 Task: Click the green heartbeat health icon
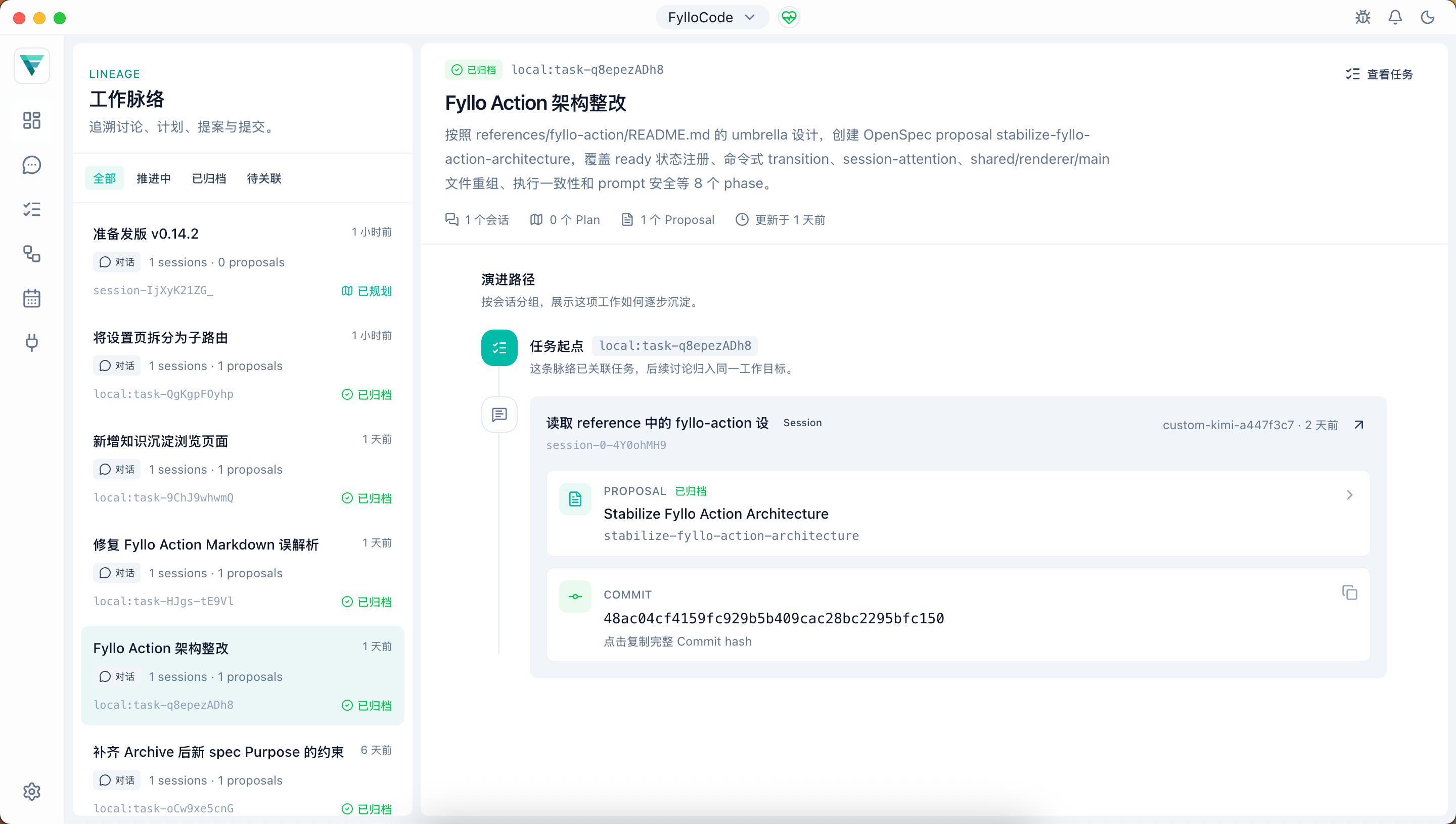pyautogui.click(x=789, y=18)
